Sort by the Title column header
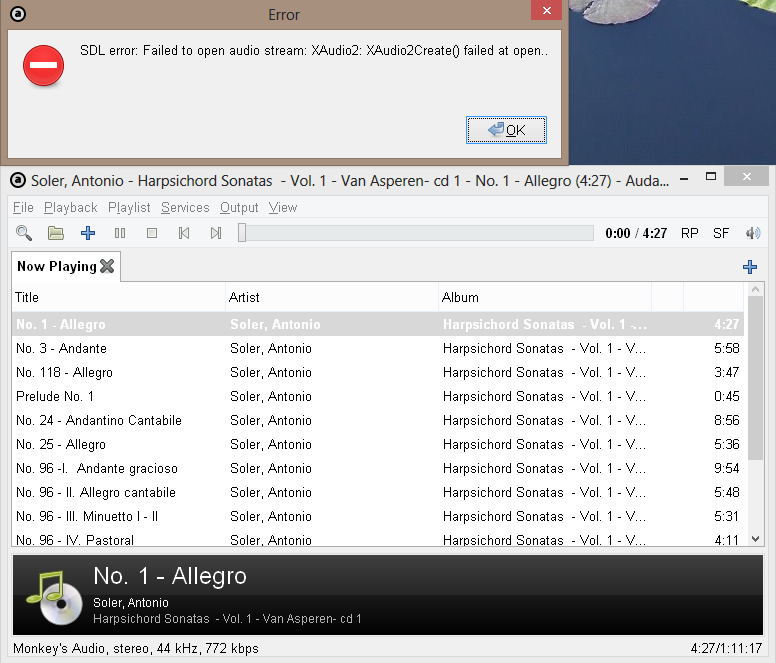The image size is (776, 663). point(119,297)
